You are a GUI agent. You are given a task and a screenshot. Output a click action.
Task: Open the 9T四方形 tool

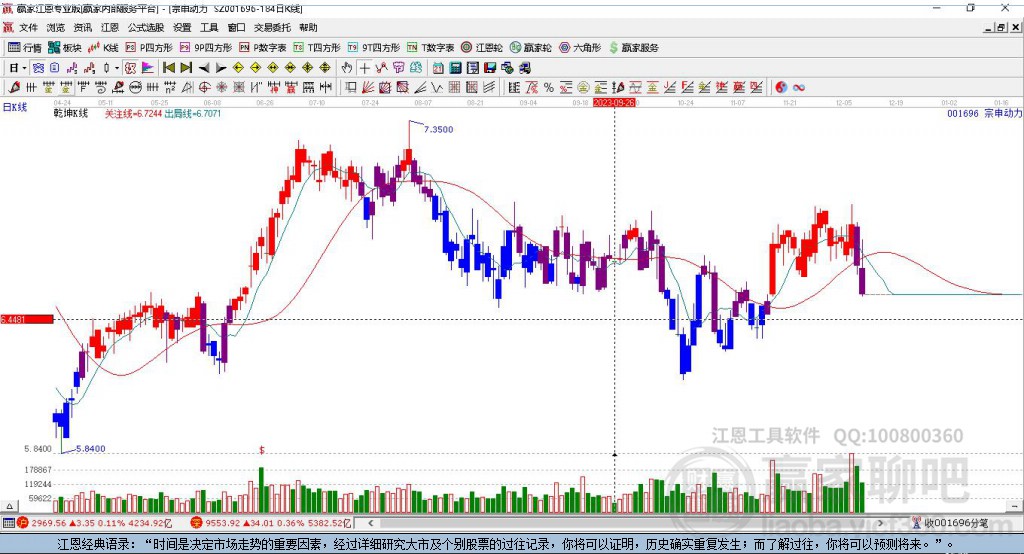pos(374,48)
